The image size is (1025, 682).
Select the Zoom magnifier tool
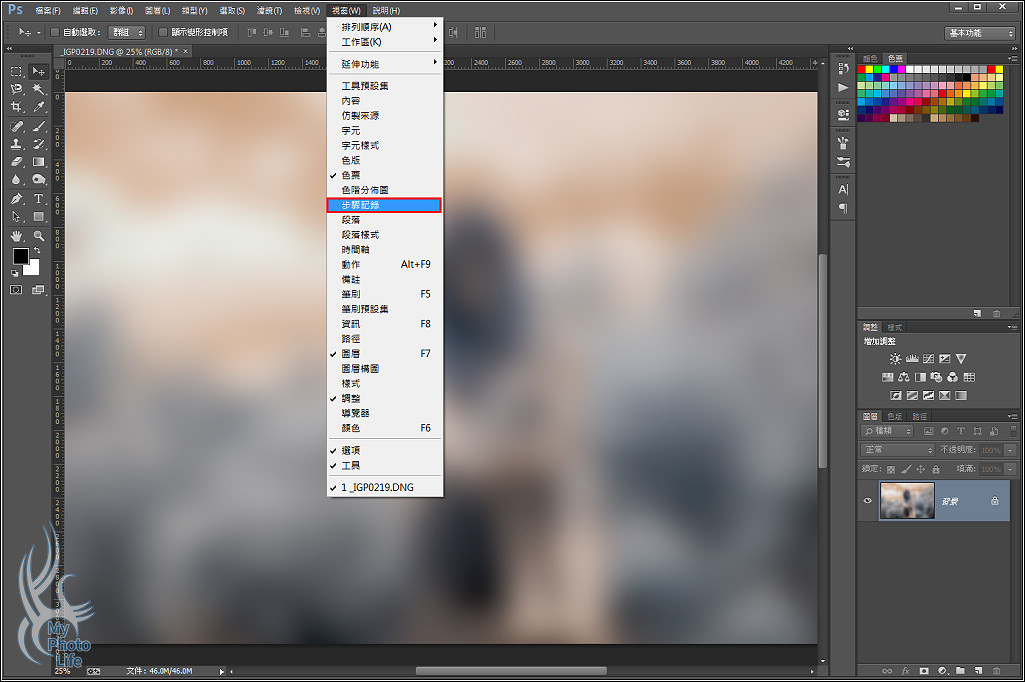(39, 236)
